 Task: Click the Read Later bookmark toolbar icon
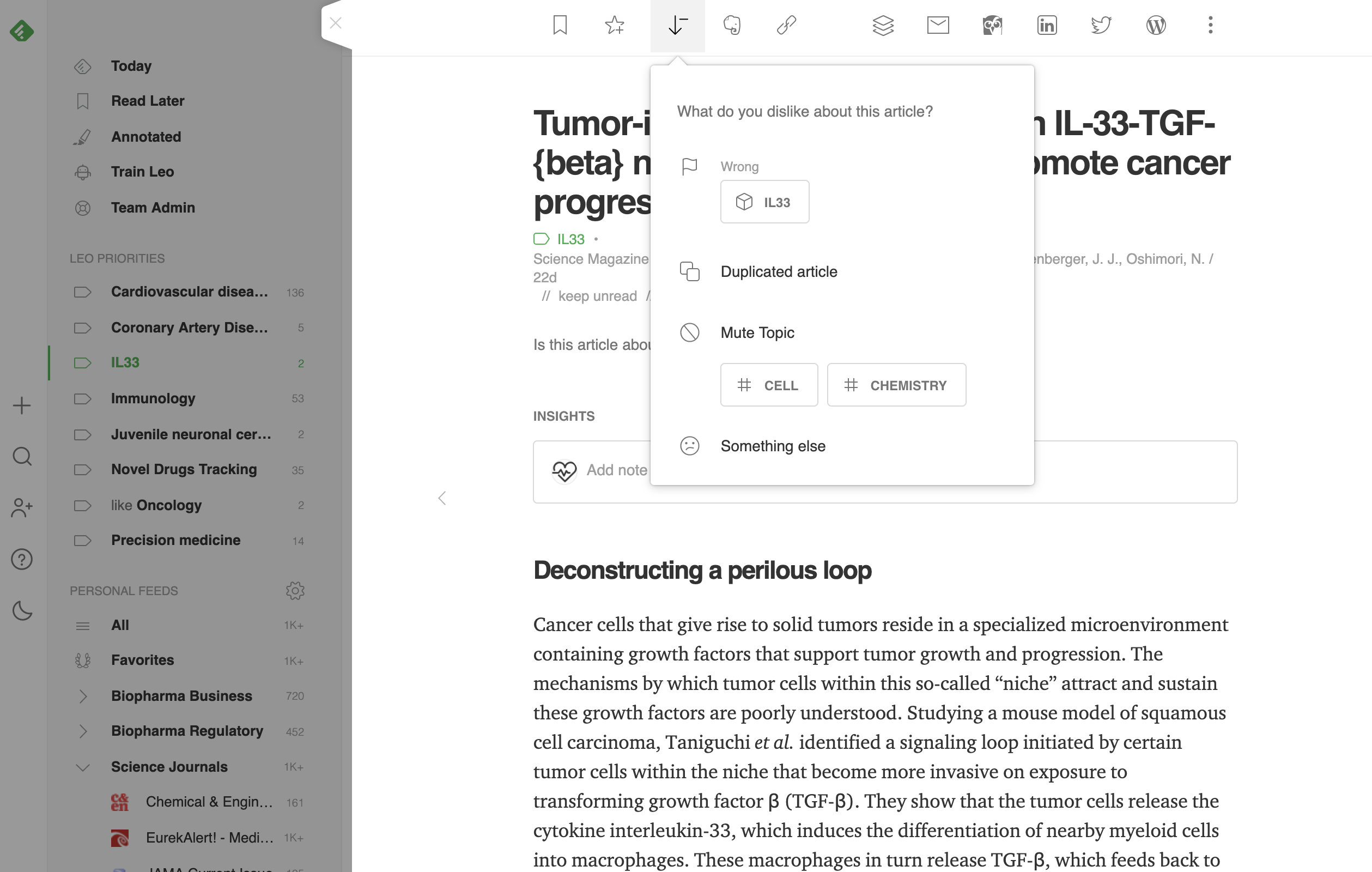tap(560, 25)
